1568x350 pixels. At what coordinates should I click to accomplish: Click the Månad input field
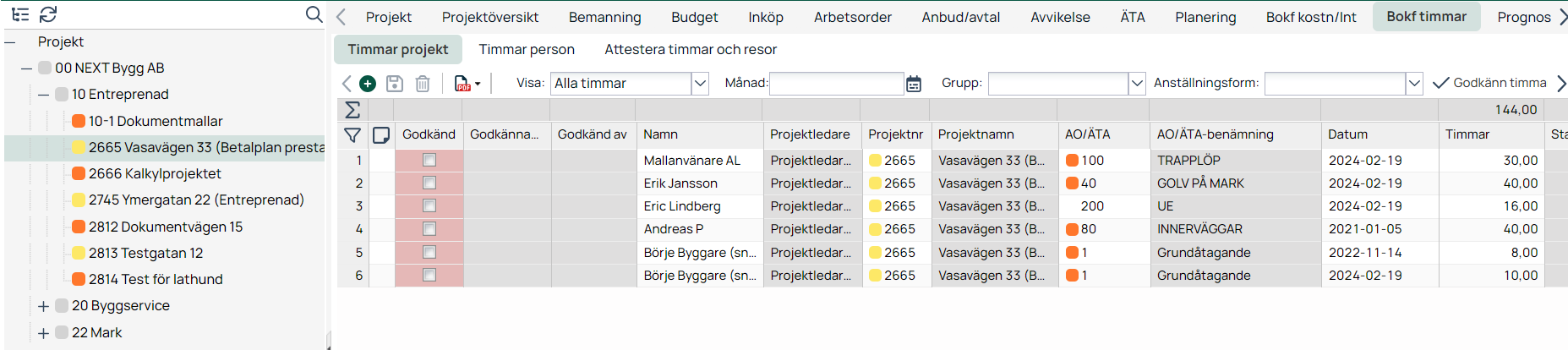pyautogui.click(x=837, y=83)
